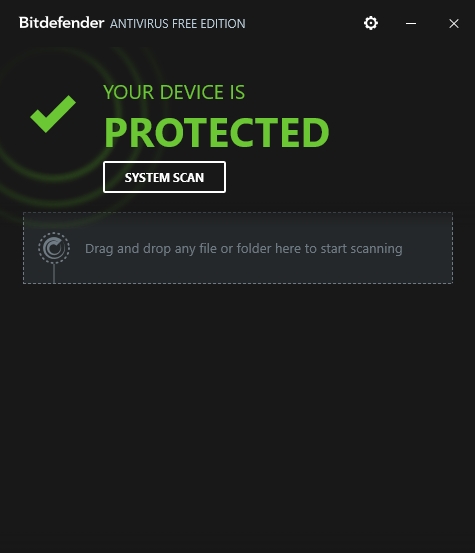This screenshot has width=475, height=553.
Task: Click the vertical stem under scan icon
Action: 54,273
